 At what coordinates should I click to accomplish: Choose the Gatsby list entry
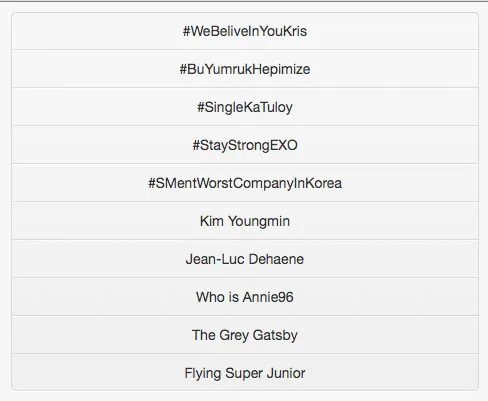pos(245,335)
